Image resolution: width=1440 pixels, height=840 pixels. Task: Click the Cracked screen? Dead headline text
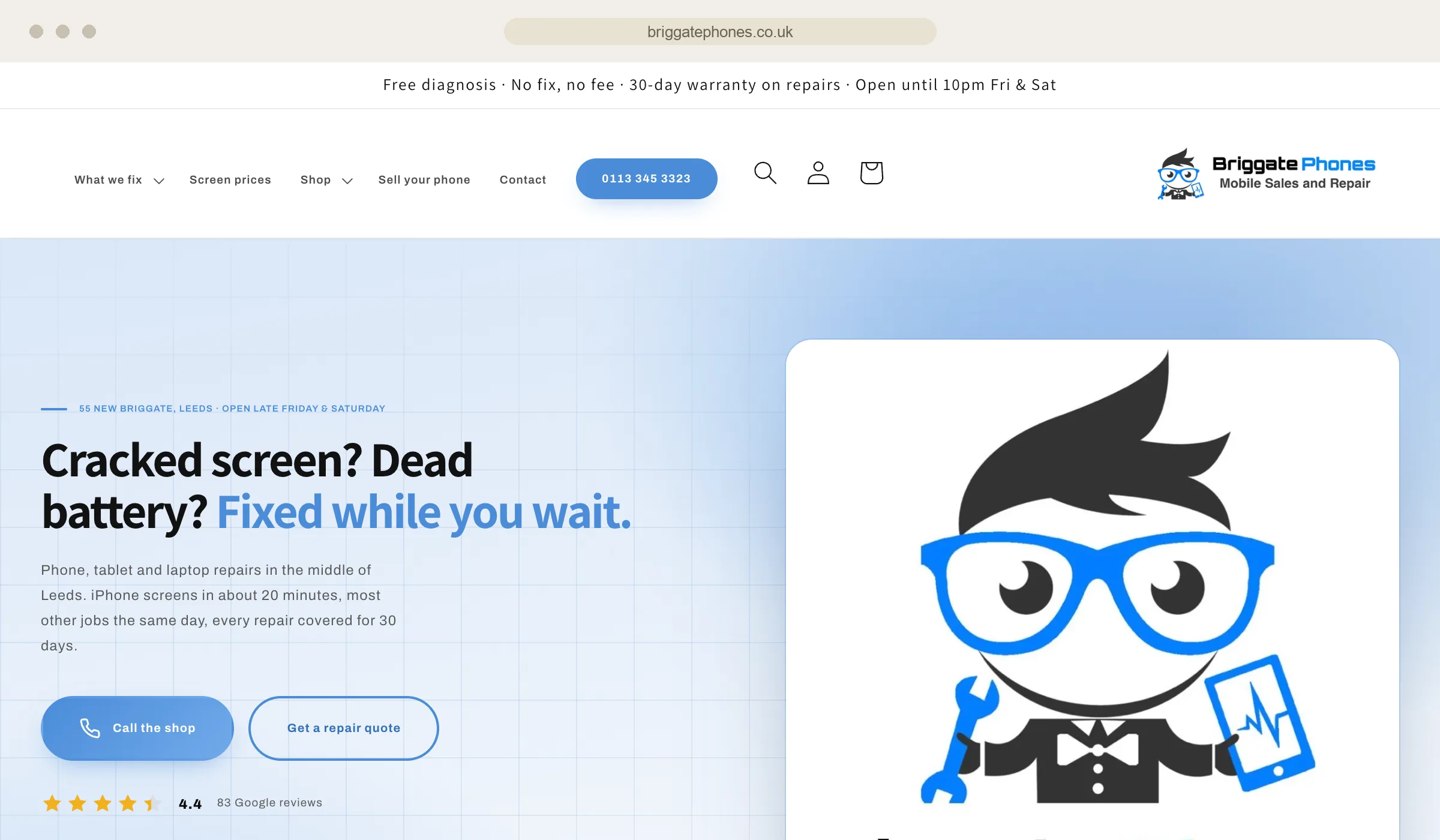coord(257,460)
